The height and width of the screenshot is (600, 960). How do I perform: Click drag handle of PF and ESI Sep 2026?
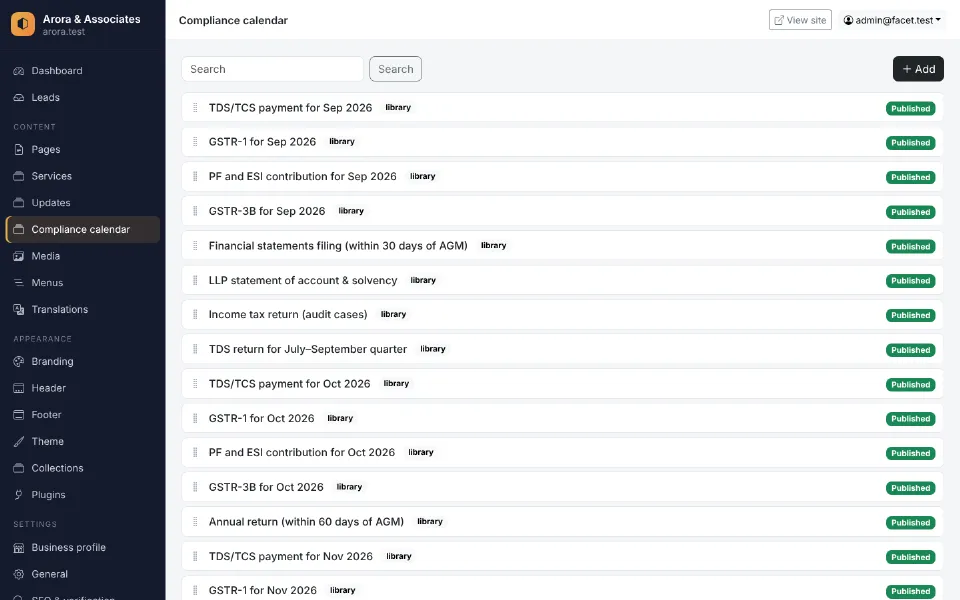click(x=195, y=176)
